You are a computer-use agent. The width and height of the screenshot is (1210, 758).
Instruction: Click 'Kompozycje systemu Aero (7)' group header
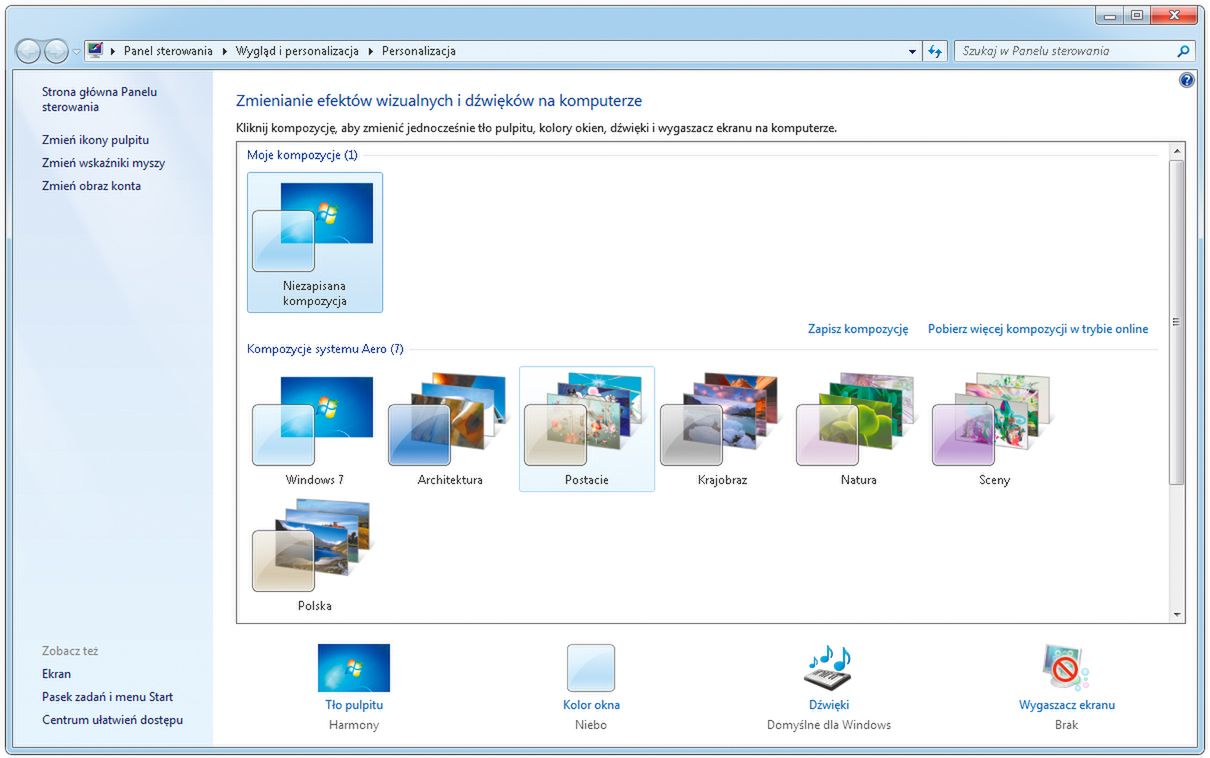tap(325, 349)
